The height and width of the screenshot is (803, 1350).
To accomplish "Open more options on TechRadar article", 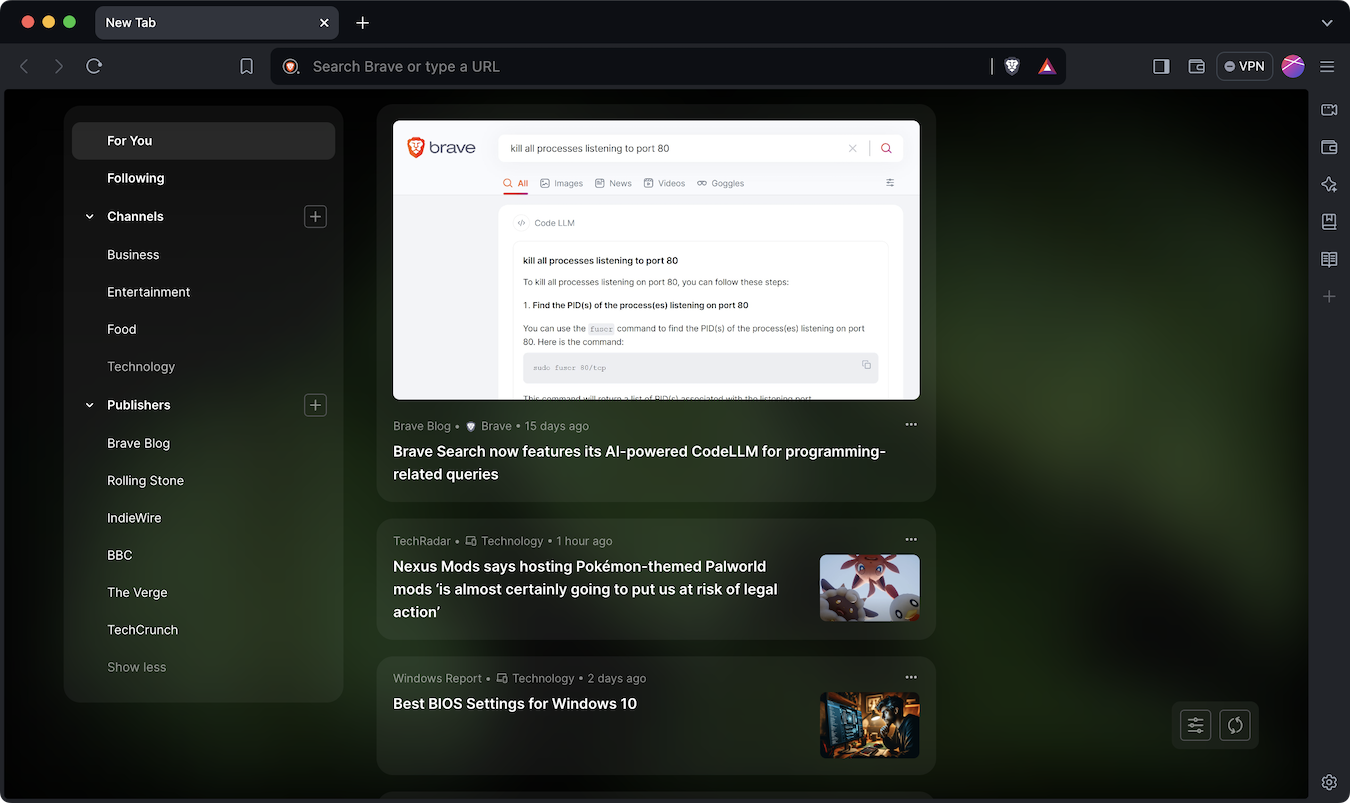I will (910, 540).
